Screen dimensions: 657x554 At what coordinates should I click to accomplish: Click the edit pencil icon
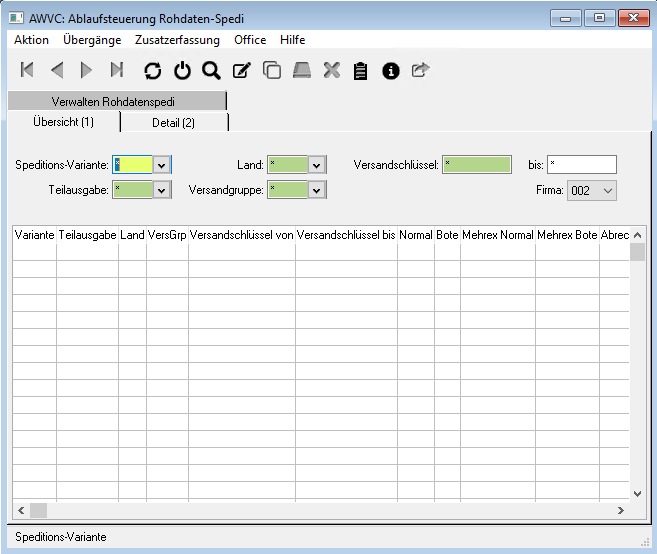(241, 70)
